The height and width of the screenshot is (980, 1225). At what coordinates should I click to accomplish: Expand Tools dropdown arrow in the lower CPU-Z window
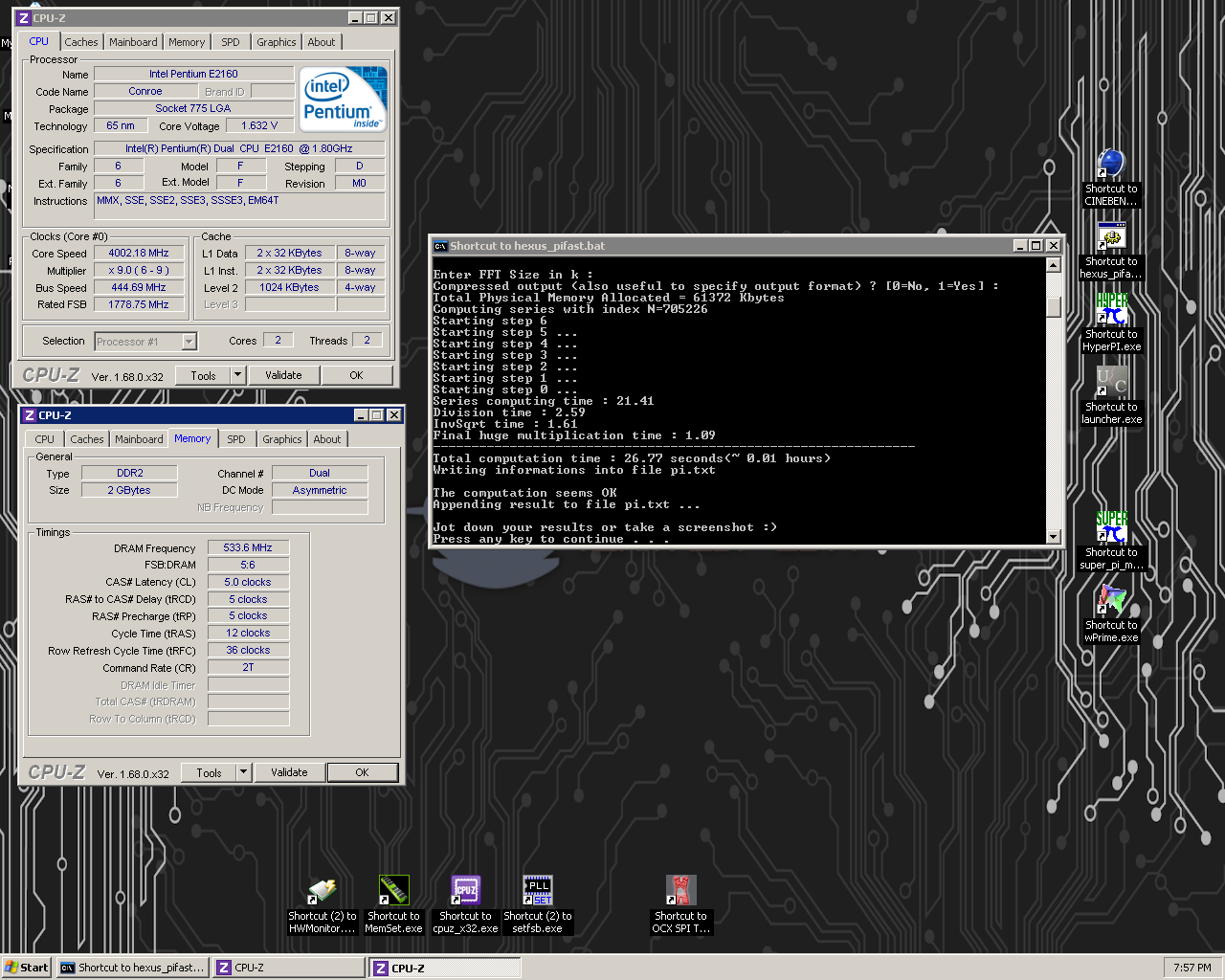(x=244, y=772)
